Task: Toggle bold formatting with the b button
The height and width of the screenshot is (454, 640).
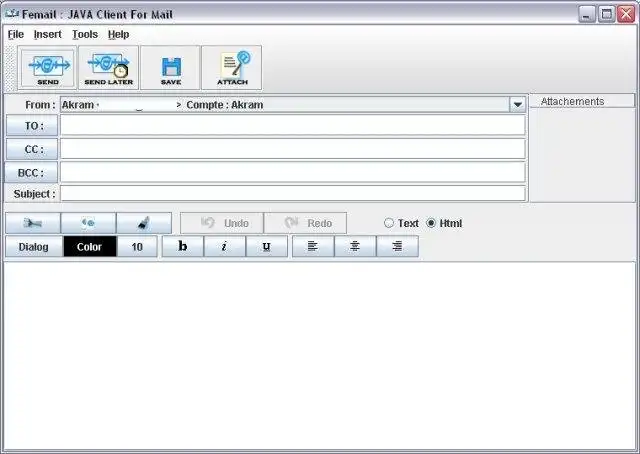Action: pos(183,246)
